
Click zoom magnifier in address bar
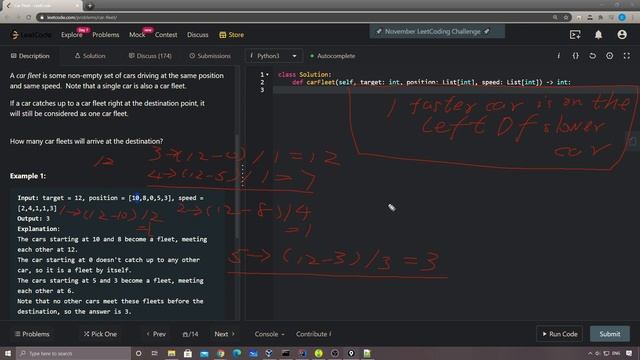pos(555,18)
